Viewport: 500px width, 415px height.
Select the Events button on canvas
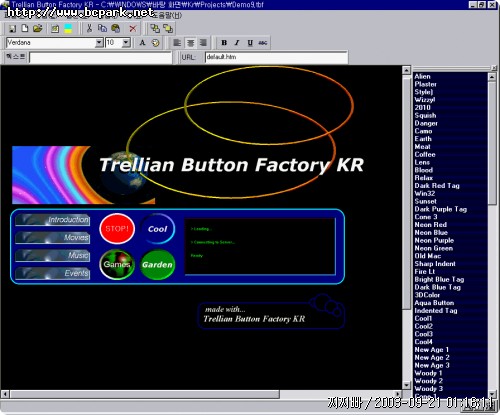[53, 273]
